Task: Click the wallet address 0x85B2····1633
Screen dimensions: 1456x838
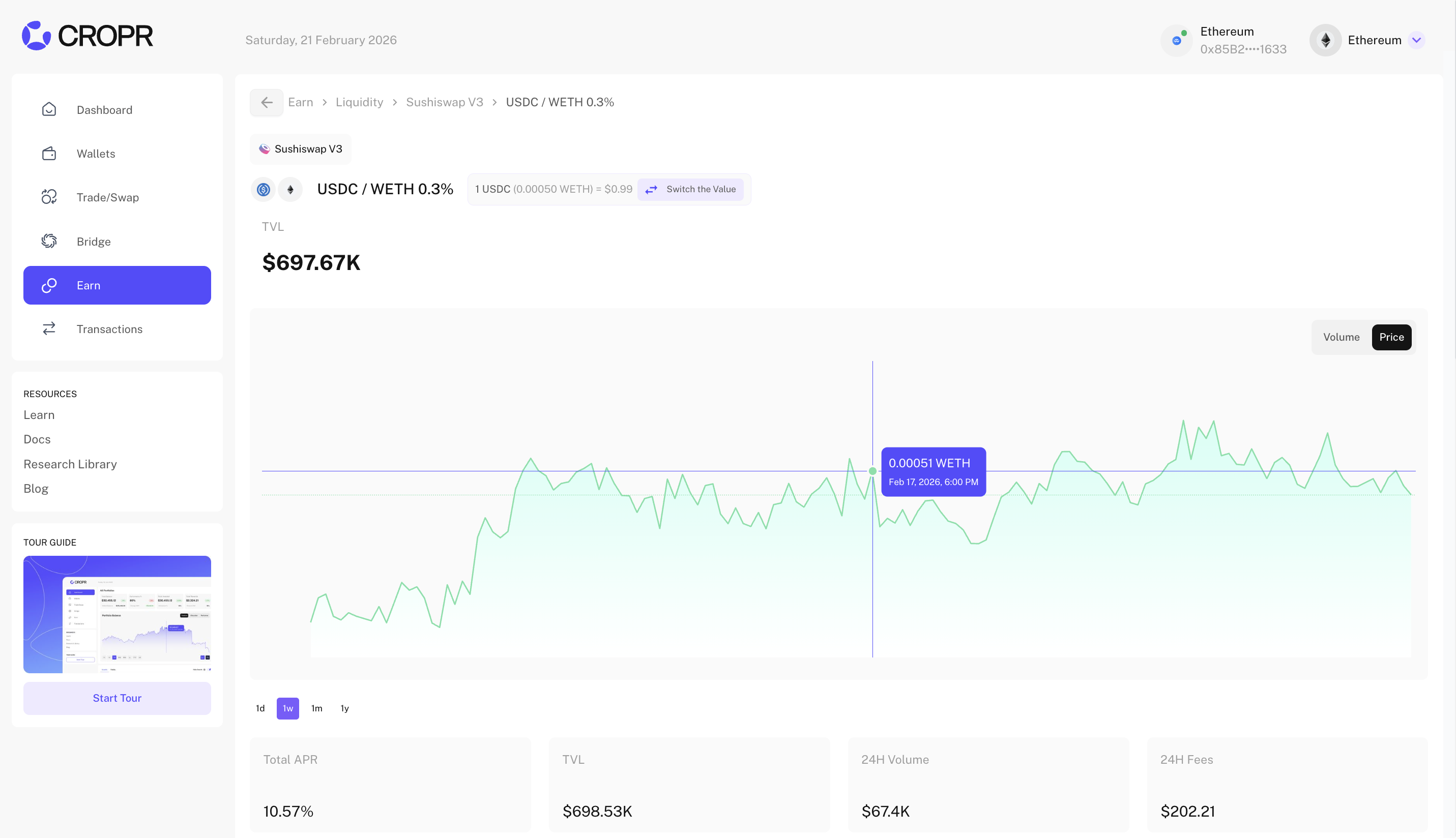Action: pos(1243,49)
